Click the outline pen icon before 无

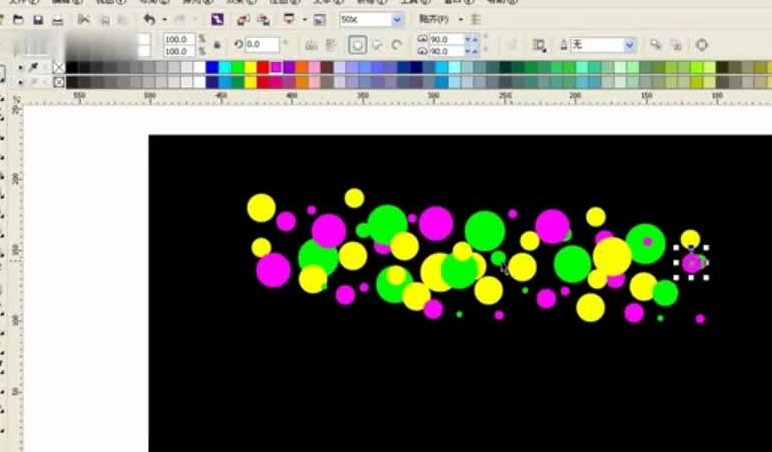(564, 45)
